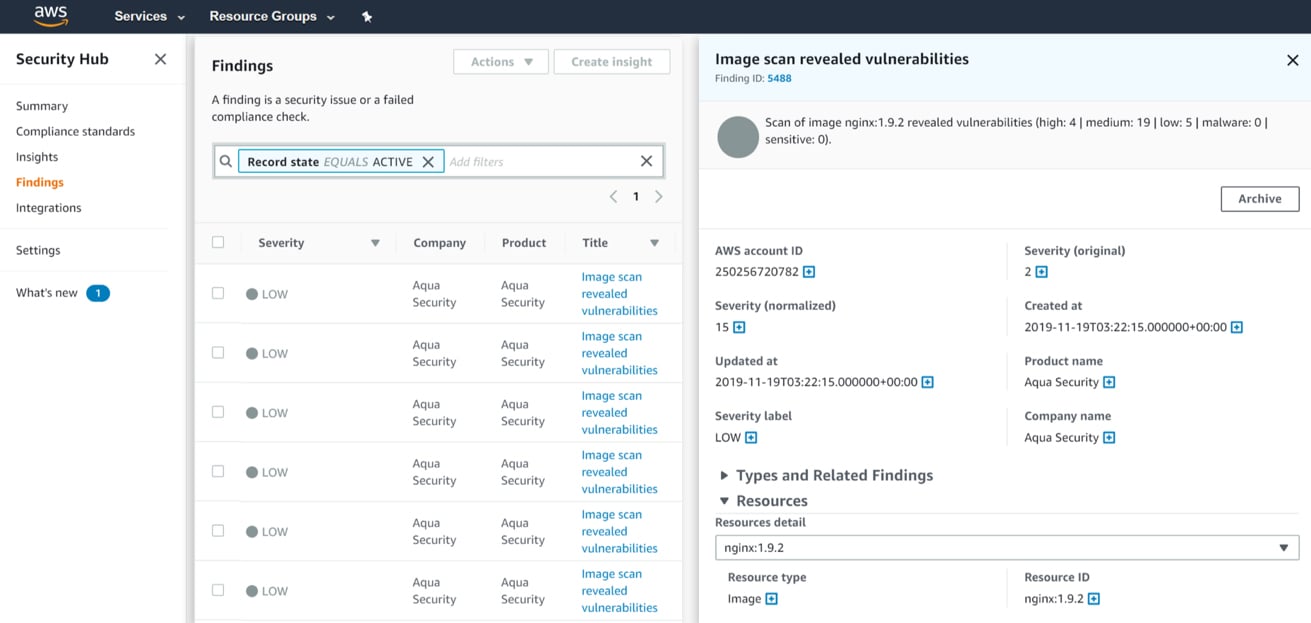Open second Image scan revealed vulnerabilities link
This screenshot has height=623, width=1311.
point(619,353)
